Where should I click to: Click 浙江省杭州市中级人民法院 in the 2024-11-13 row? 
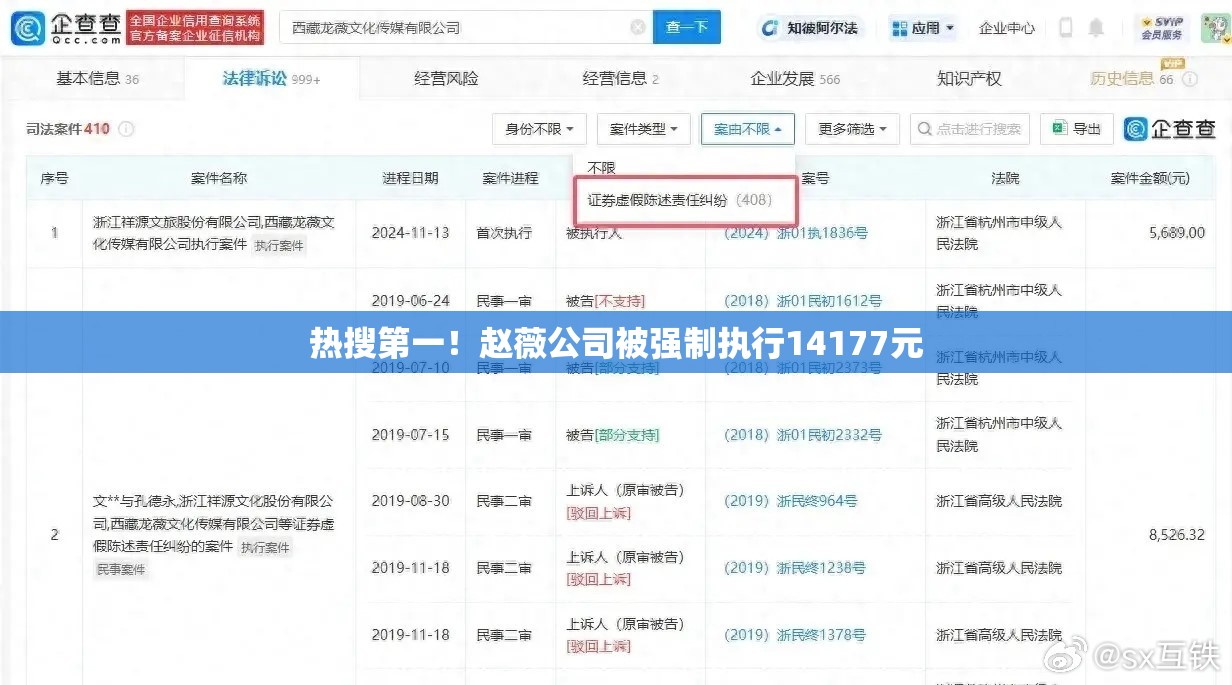click(999, 233)
